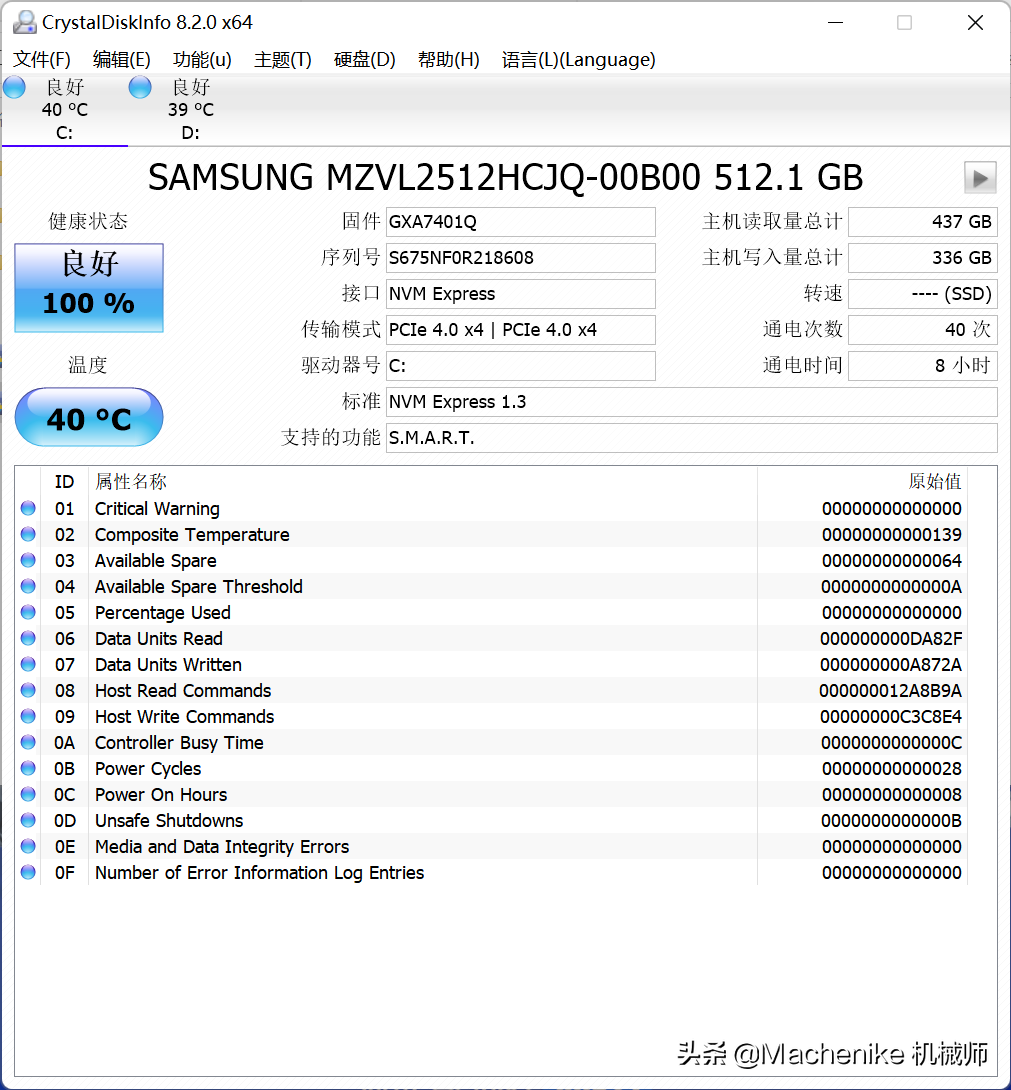Click the 40 °C temperature indicator
Screen dimensions: 1011x1090
click(89, 417)
